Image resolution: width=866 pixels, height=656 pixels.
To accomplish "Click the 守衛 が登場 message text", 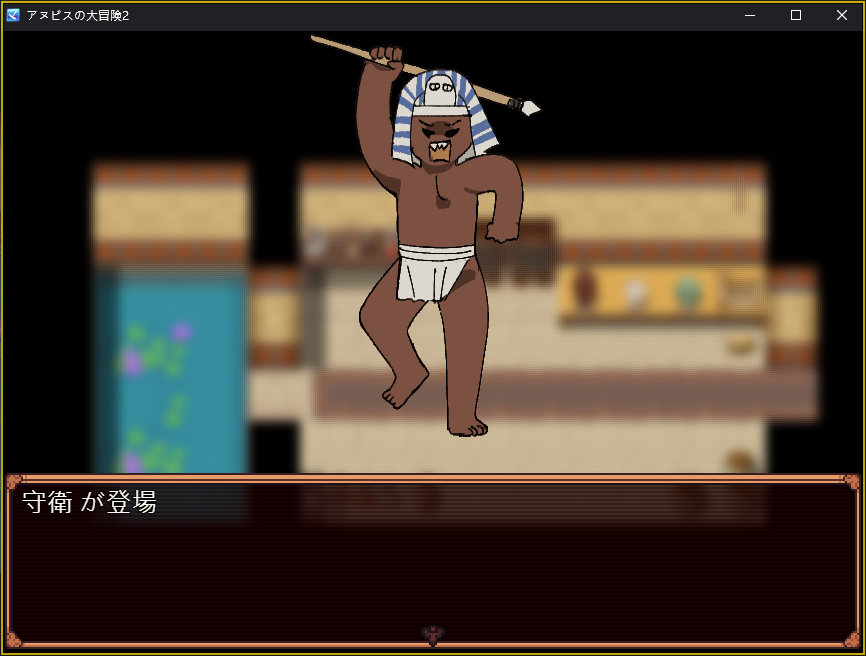I will coord(89,502).
